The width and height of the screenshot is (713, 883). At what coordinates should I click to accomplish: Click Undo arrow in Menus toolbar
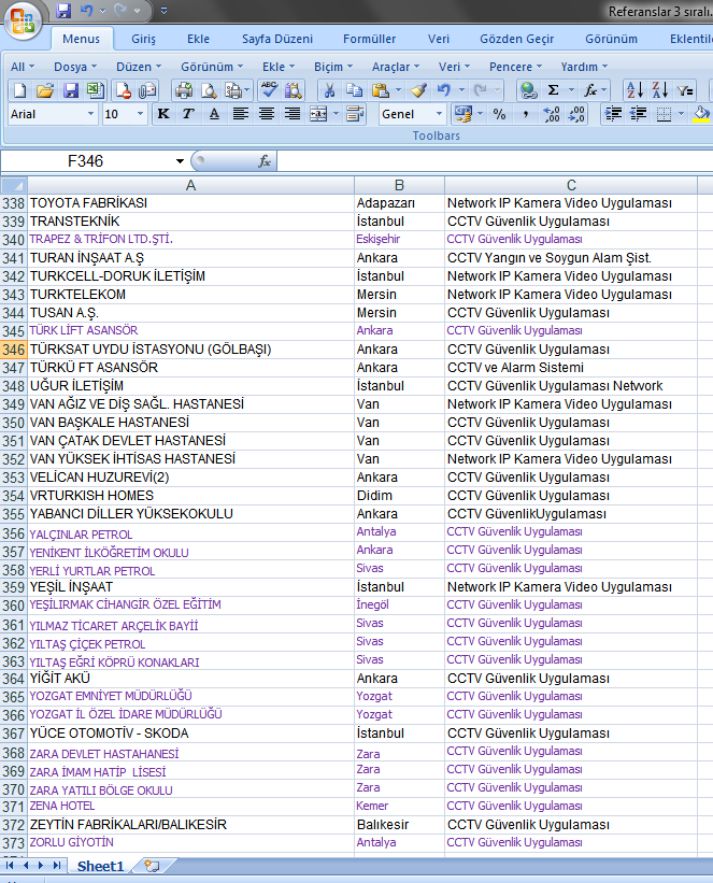[444, 90]
